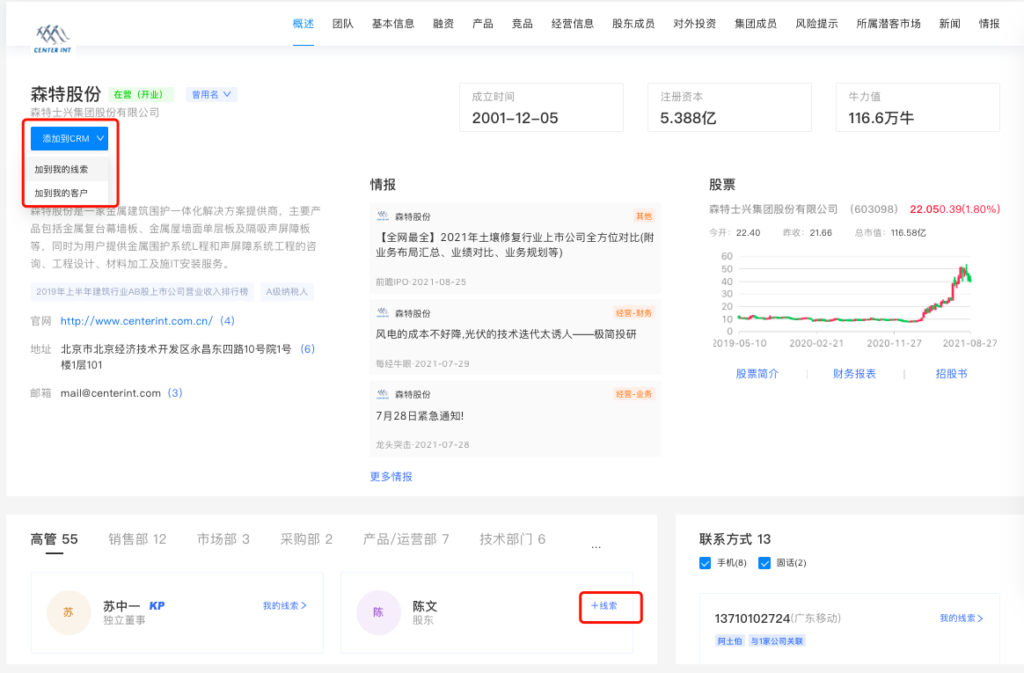
Task: Click the CENTER INT company logo
Action: point(52,39)
